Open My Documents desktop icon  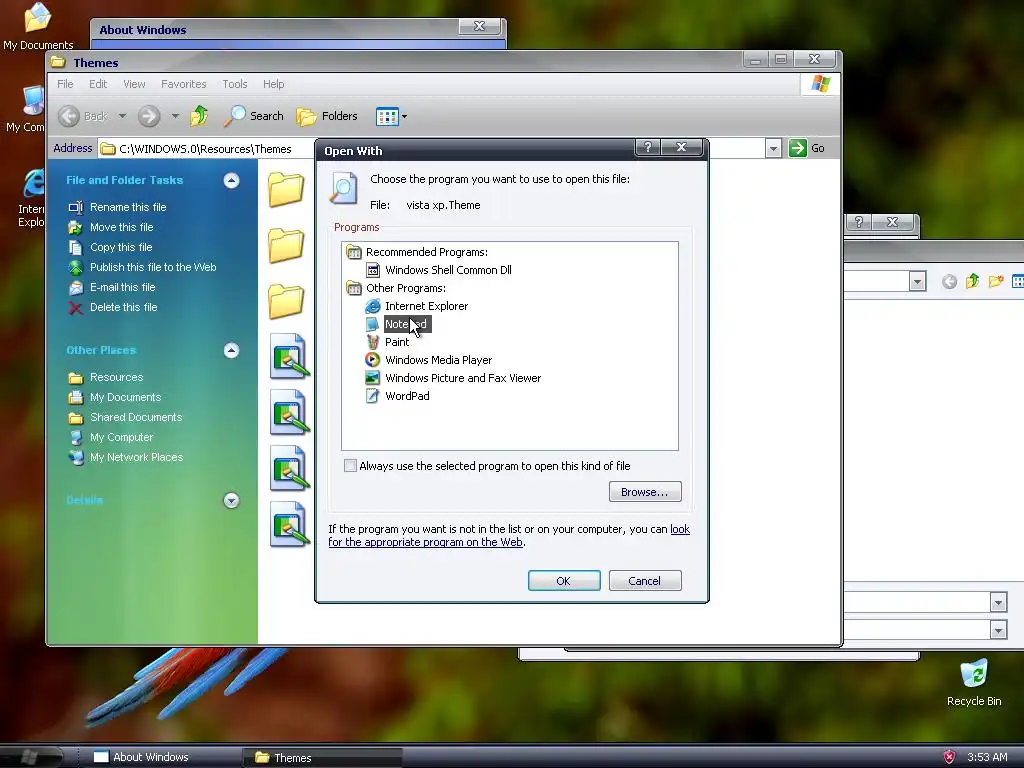coord(38,26)
